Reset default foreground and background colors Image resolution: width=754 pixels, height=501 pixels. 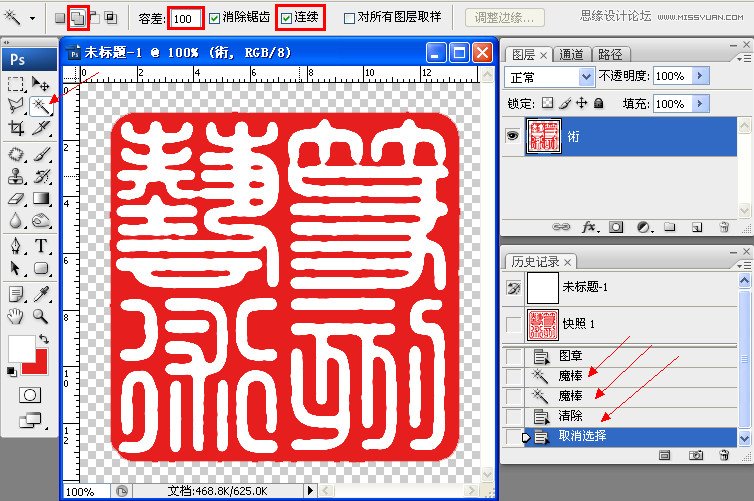[12, 371]
